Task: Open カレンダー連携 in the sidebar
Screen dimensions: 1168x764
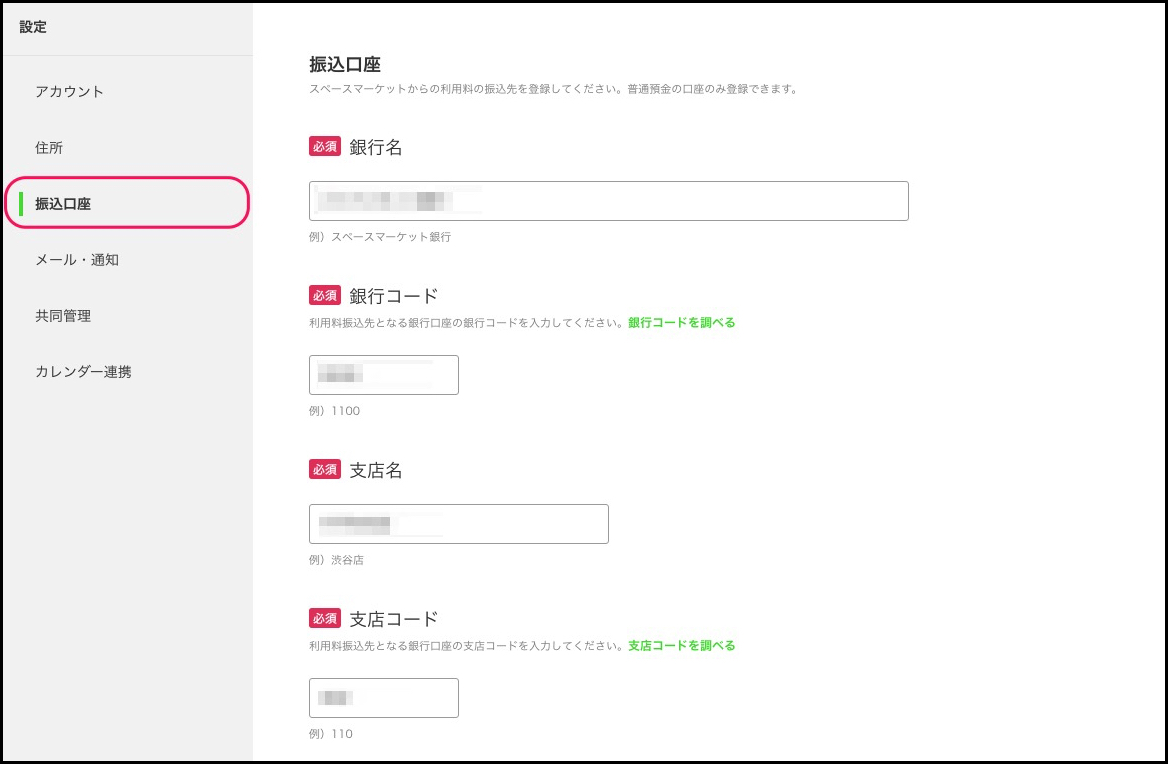Action: pyautogui.click(x=83, y=372)
